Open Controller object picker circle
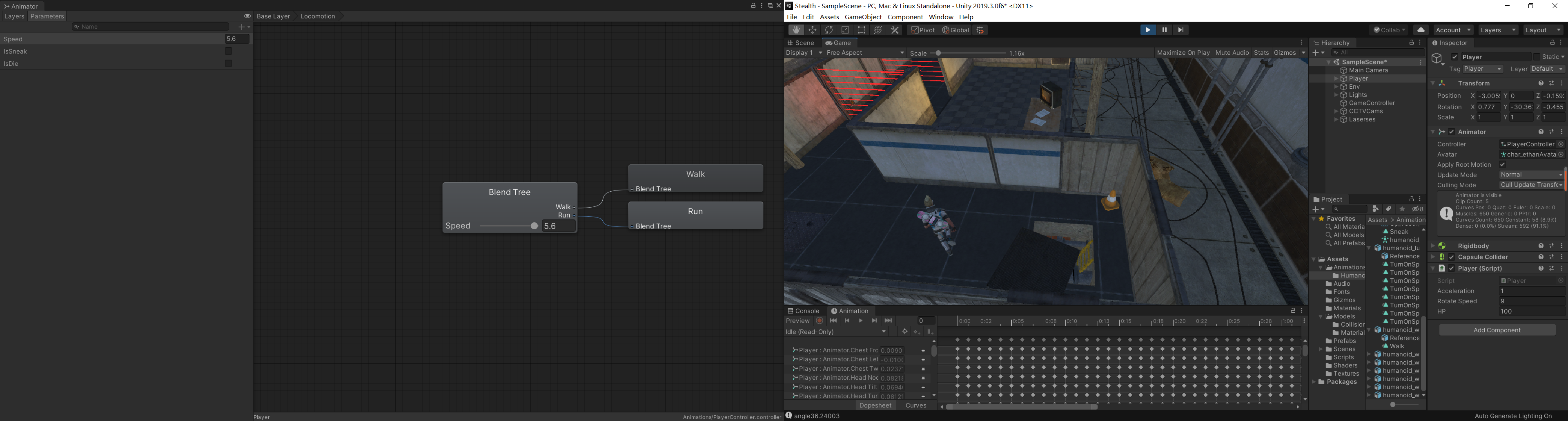Screen dimensions: 1568x421 click(x=1561, y=144)
